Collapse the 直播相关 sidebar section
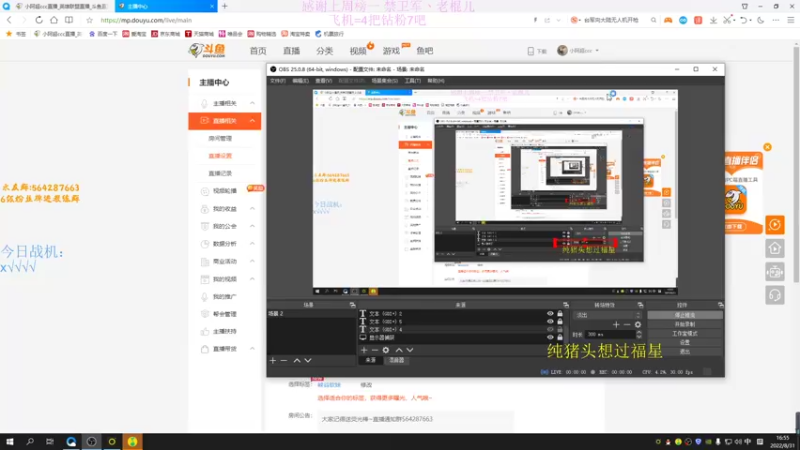 [x=252, y=121]
